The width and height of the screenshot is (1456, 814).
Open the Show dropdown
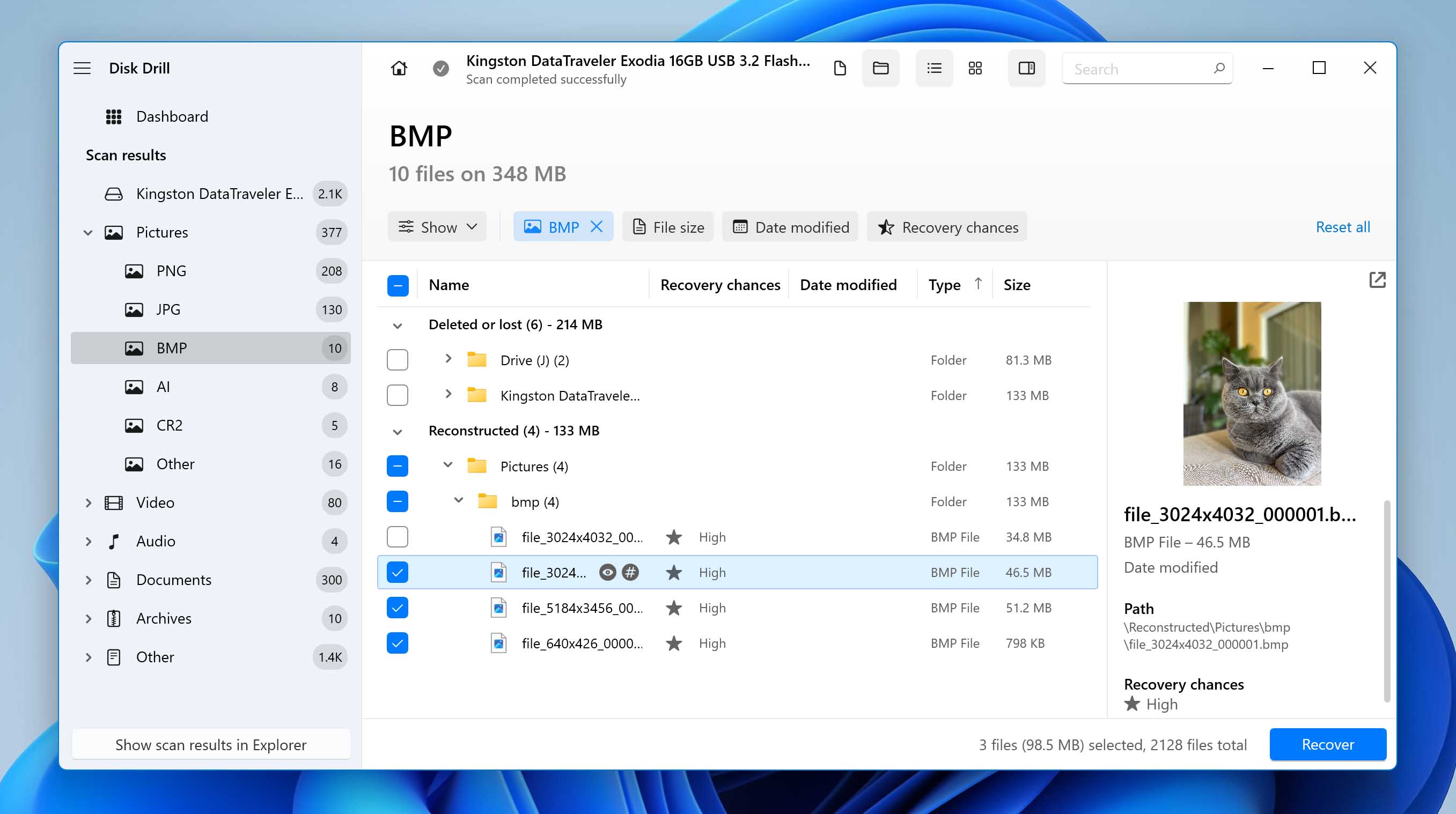[x=437, y=226]
